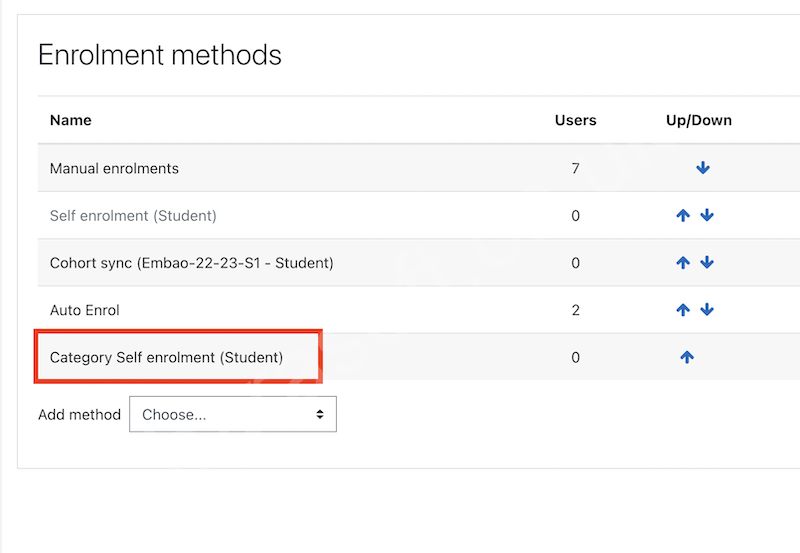The width and height of the screenshot is (800, 553).
Task: Click the Users column header
Action: pyautogui.click(x=576, y=120)
